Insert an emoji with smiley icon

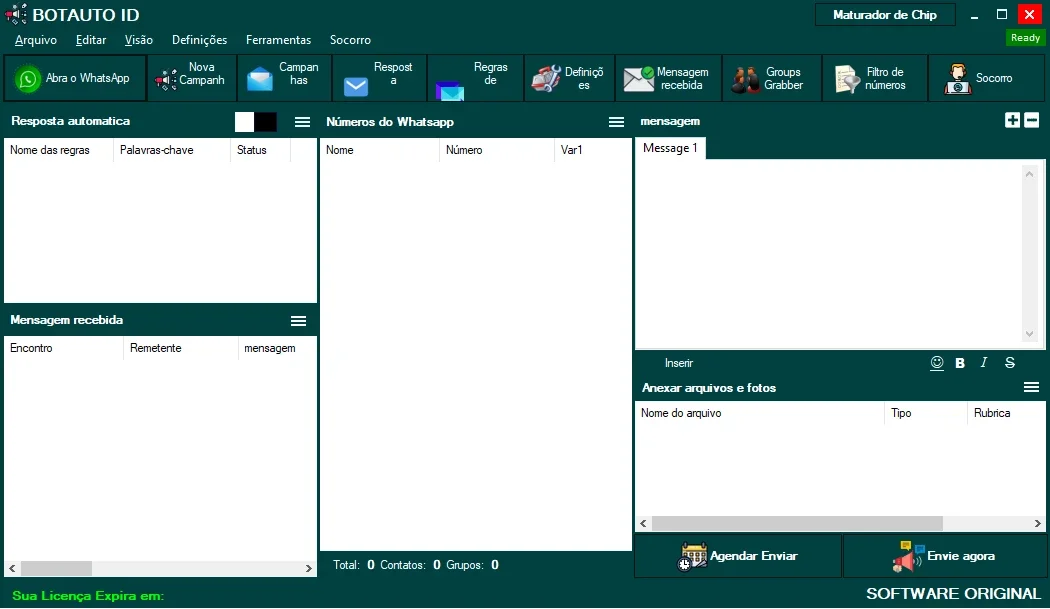tap(937, 363)
